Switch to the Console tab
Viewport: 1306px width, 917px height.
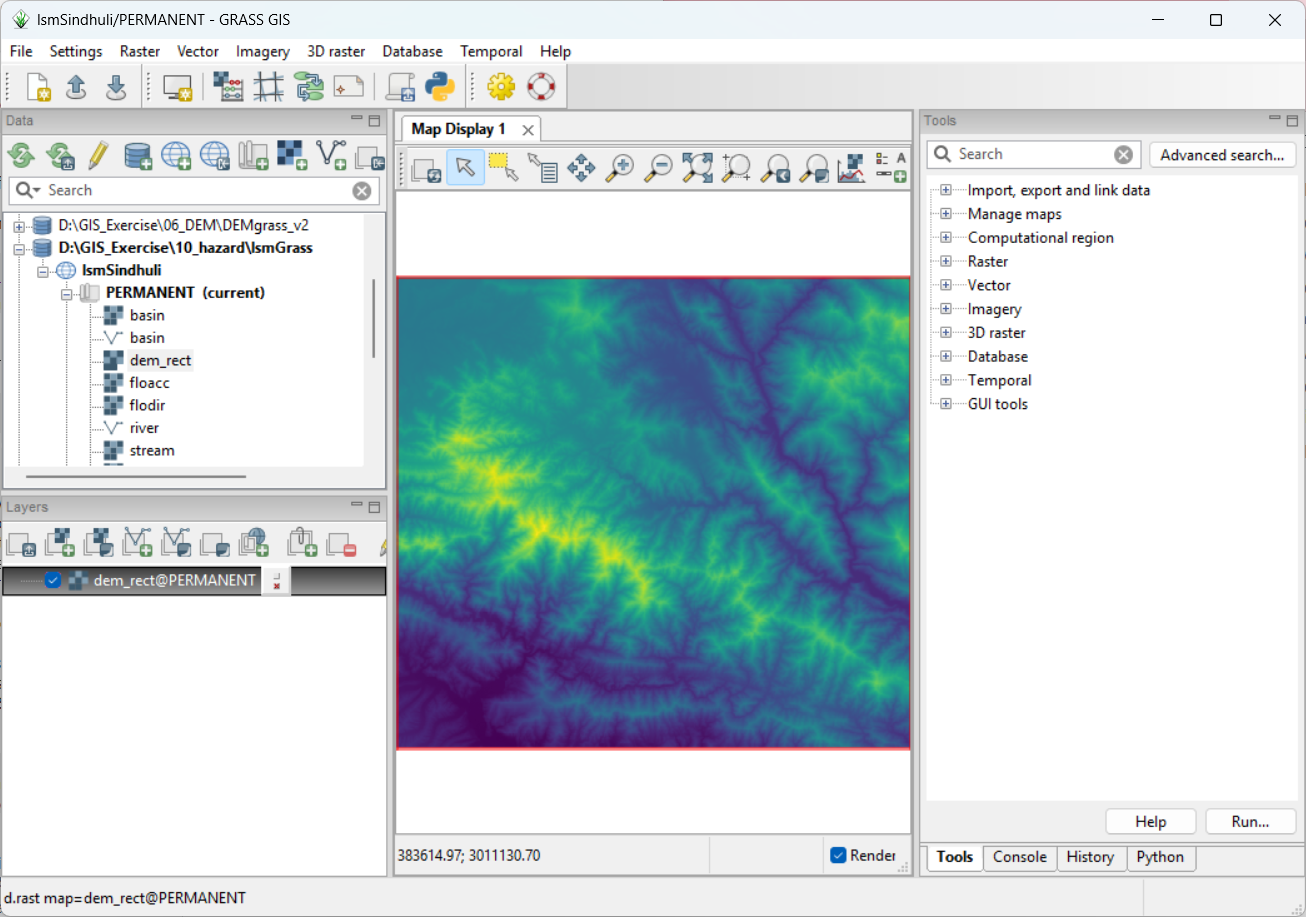tap(1019, 857)
